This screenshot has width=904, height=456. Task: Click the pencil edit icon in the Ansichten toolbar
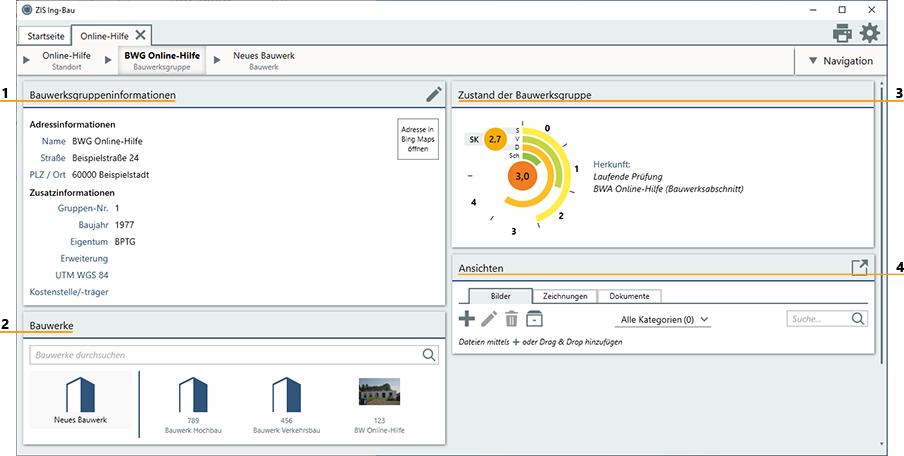(x=488, y=319)
